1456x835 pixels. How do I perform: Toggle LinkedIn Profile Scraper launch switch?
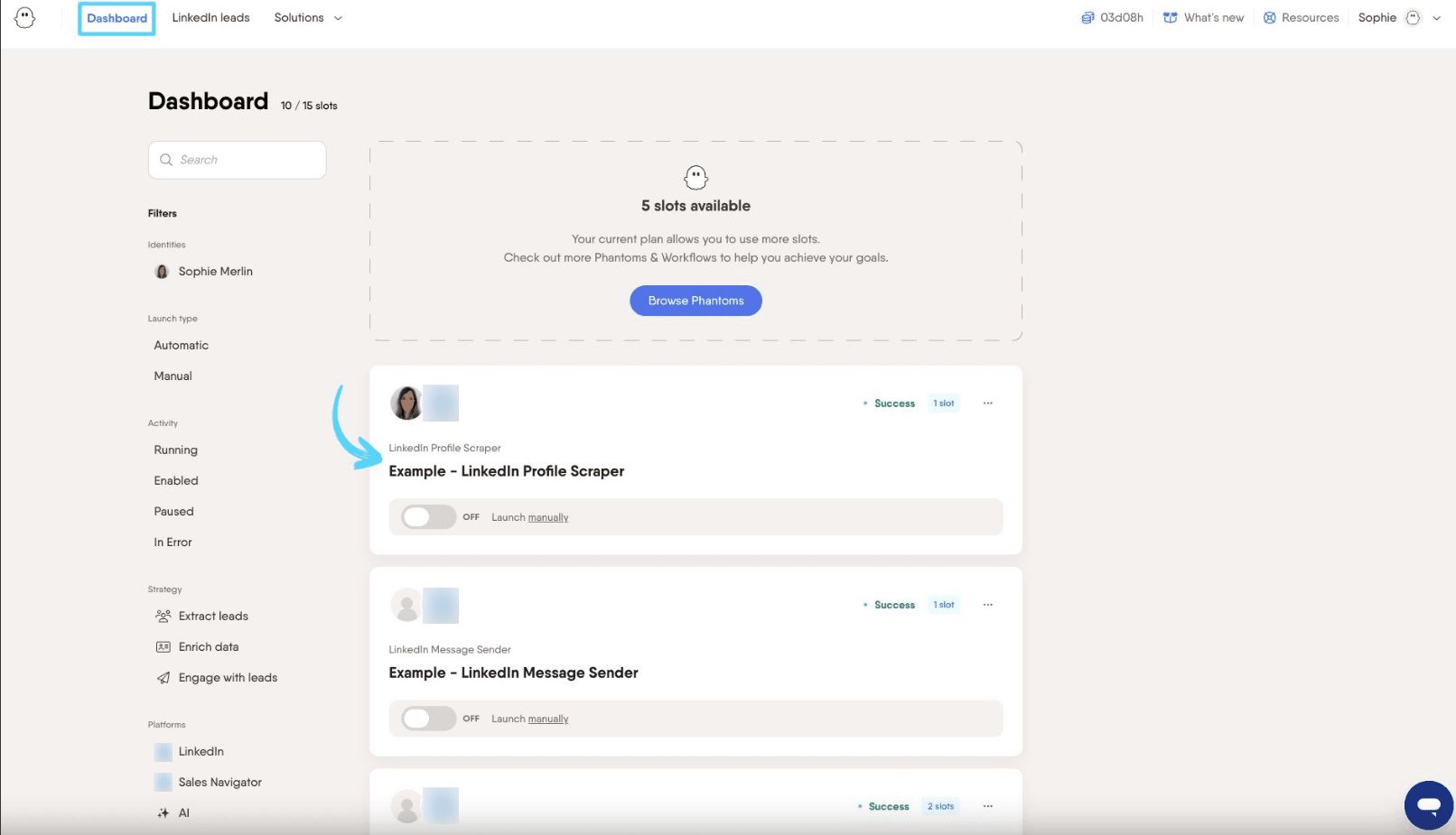[x=428, y=517]
